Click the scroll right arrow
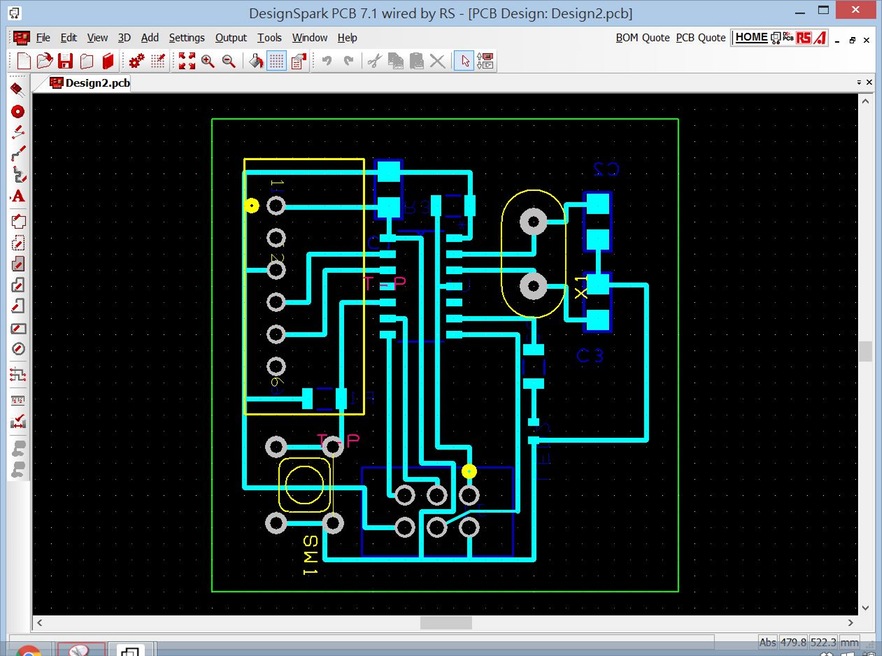Screen dimensions: 882x656 [850, 623]
